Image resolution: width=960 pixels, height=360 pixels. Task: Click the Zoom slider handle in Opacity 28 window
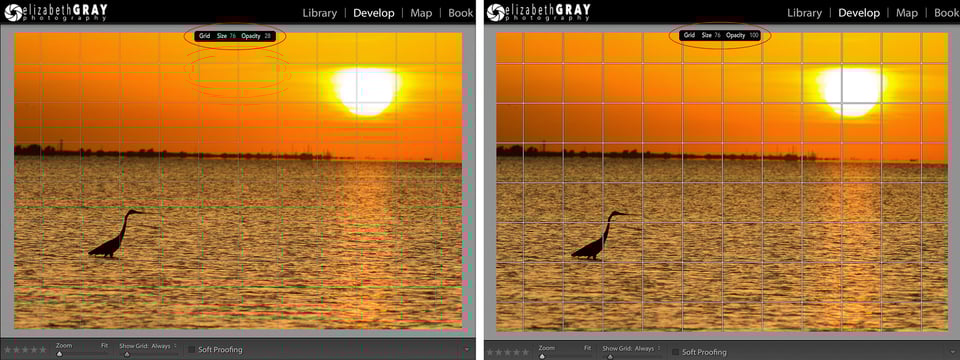point(59,354)
